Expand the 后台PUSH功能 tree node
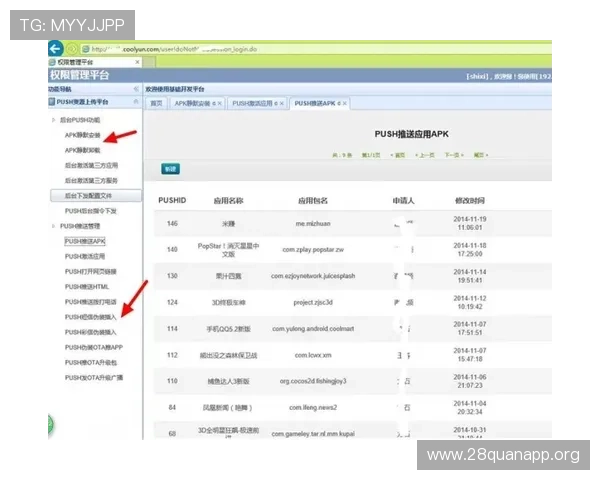Viewport: 600px width, 480px height. (53, 120)
